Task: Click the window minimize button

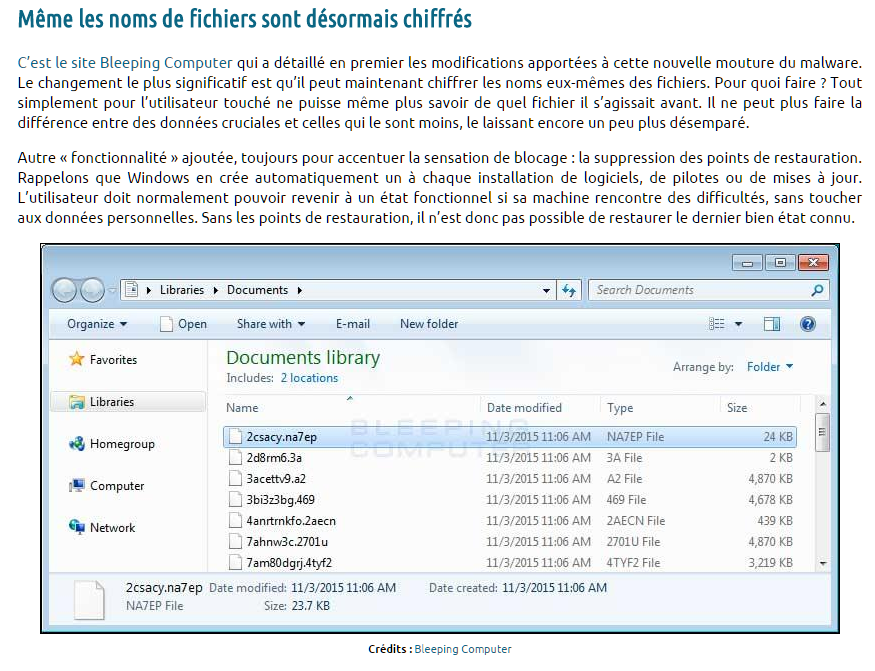Action: coord(748,262)
